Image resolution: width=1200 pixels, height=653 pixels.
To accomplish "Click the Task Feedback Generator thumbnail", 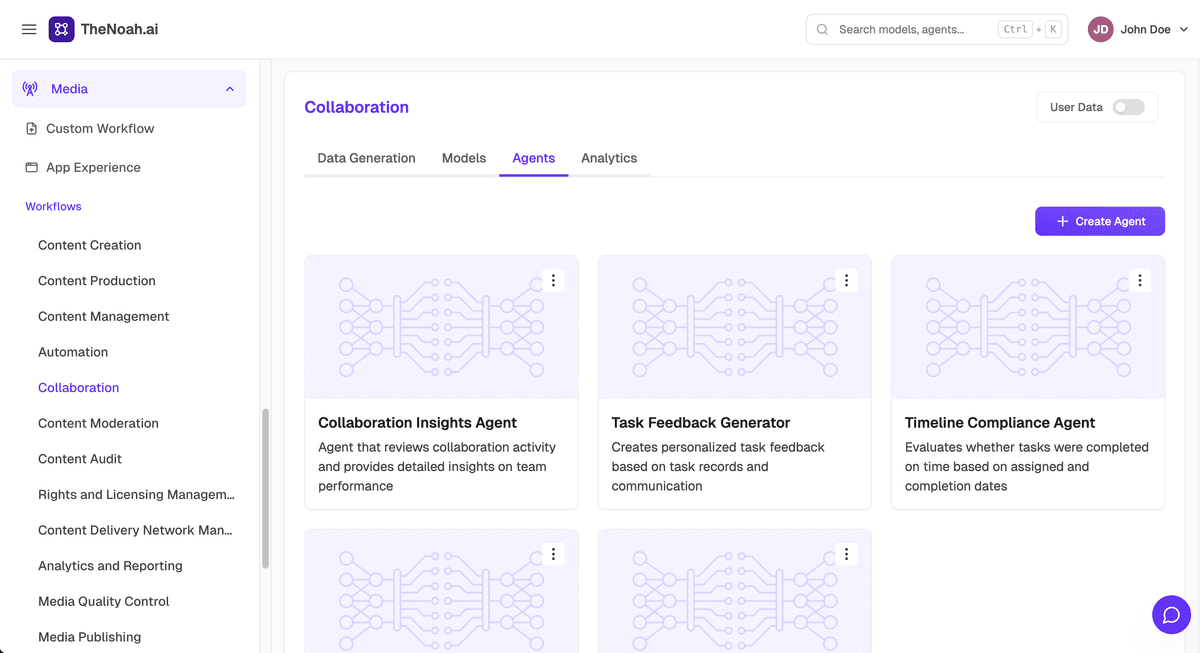I will click(x=735, y=327).
